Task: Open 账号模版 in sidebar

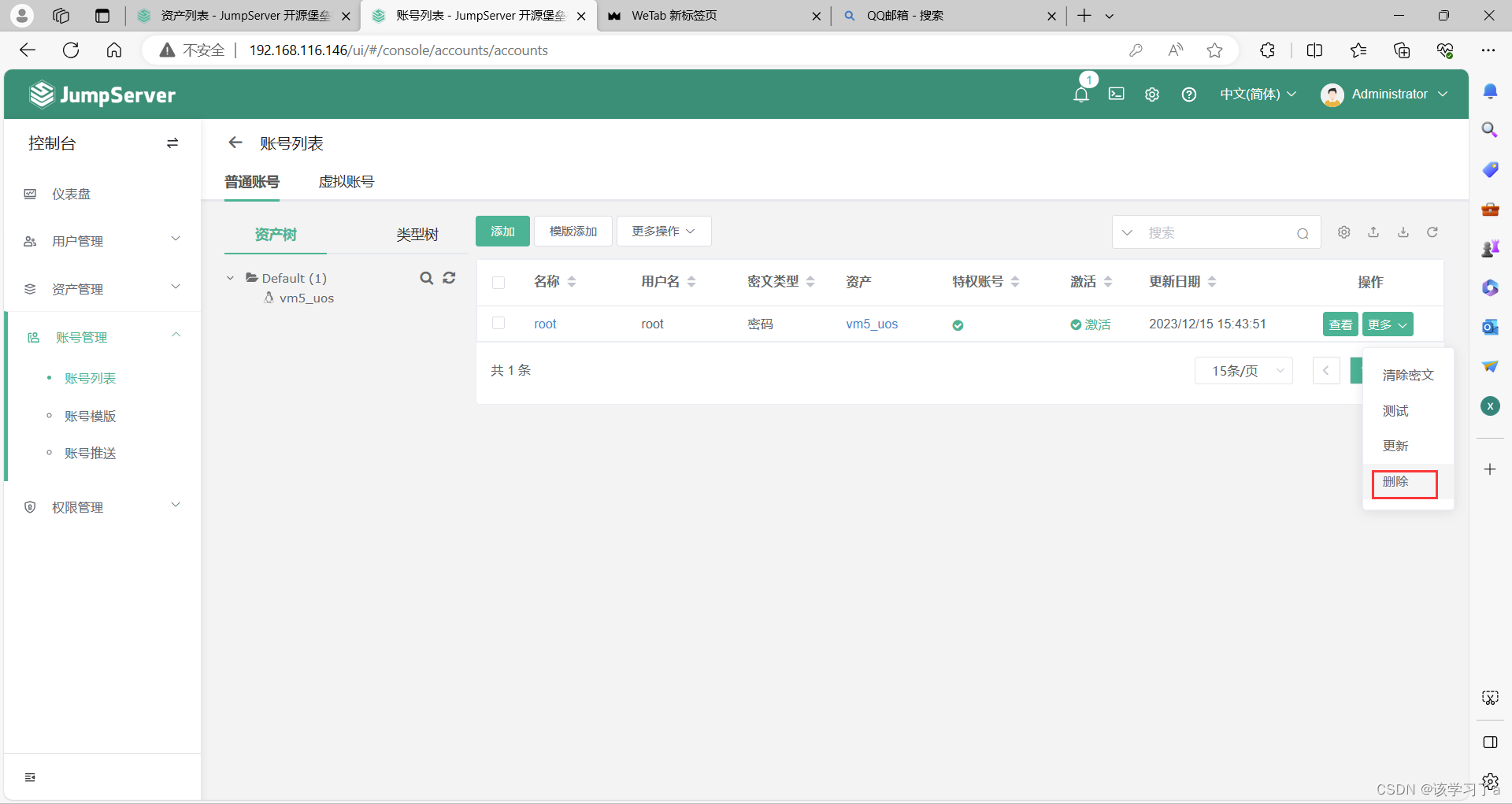Action: point(90,416)
